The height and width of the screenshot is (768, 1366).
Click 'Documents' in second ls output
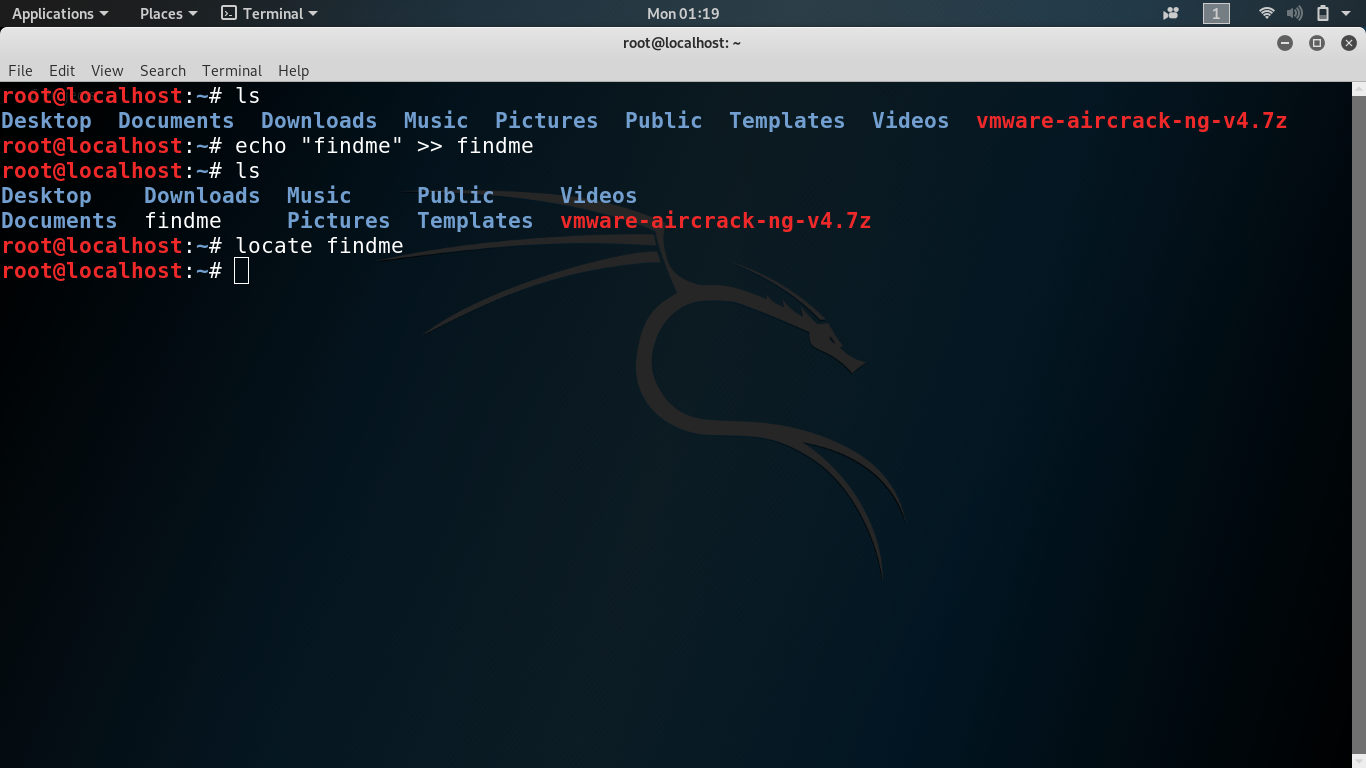tap(59, 221)
